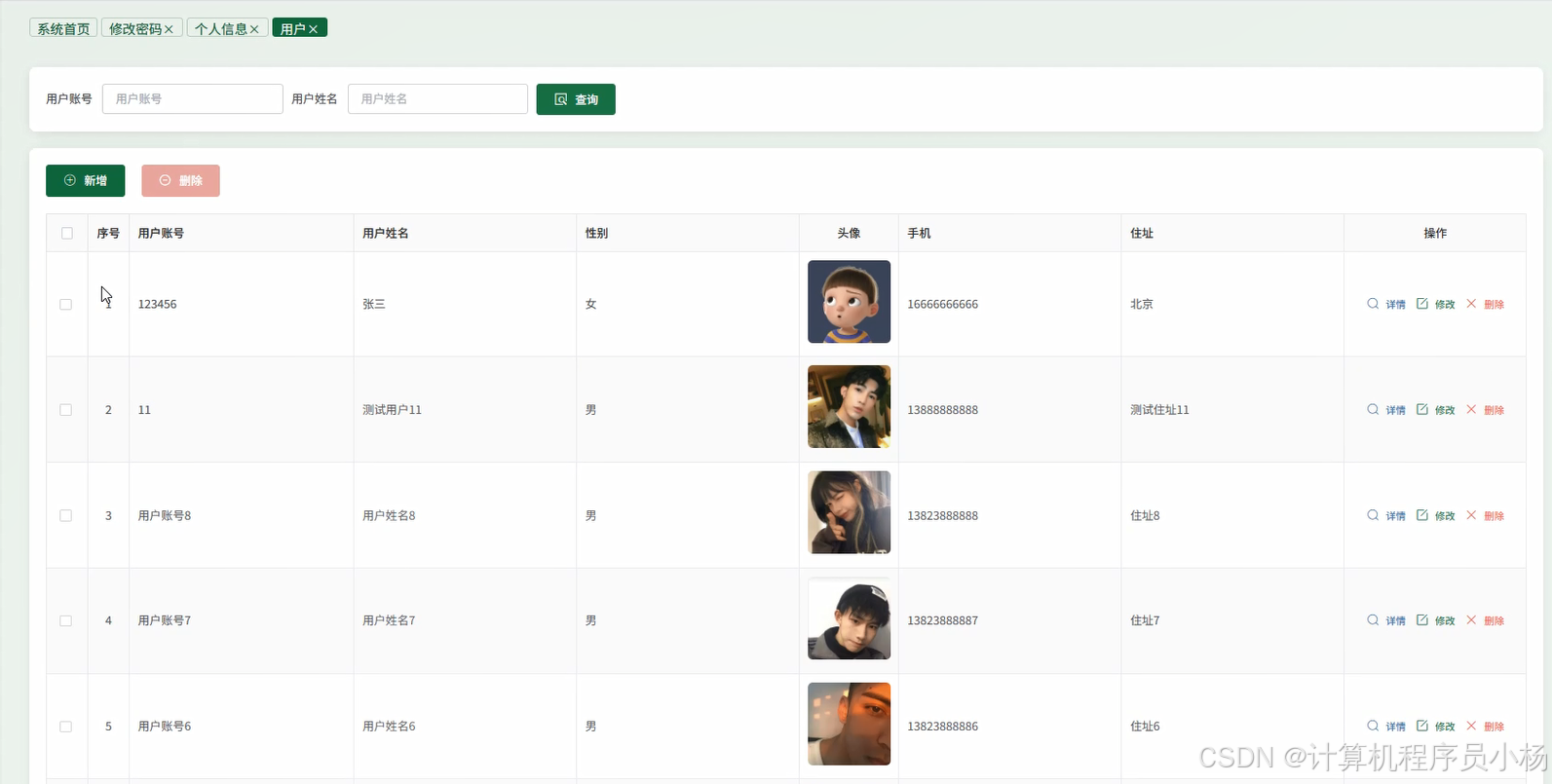Click the edit icon for 用户账号6 row
The image size is (1552, 784).
1422,726
